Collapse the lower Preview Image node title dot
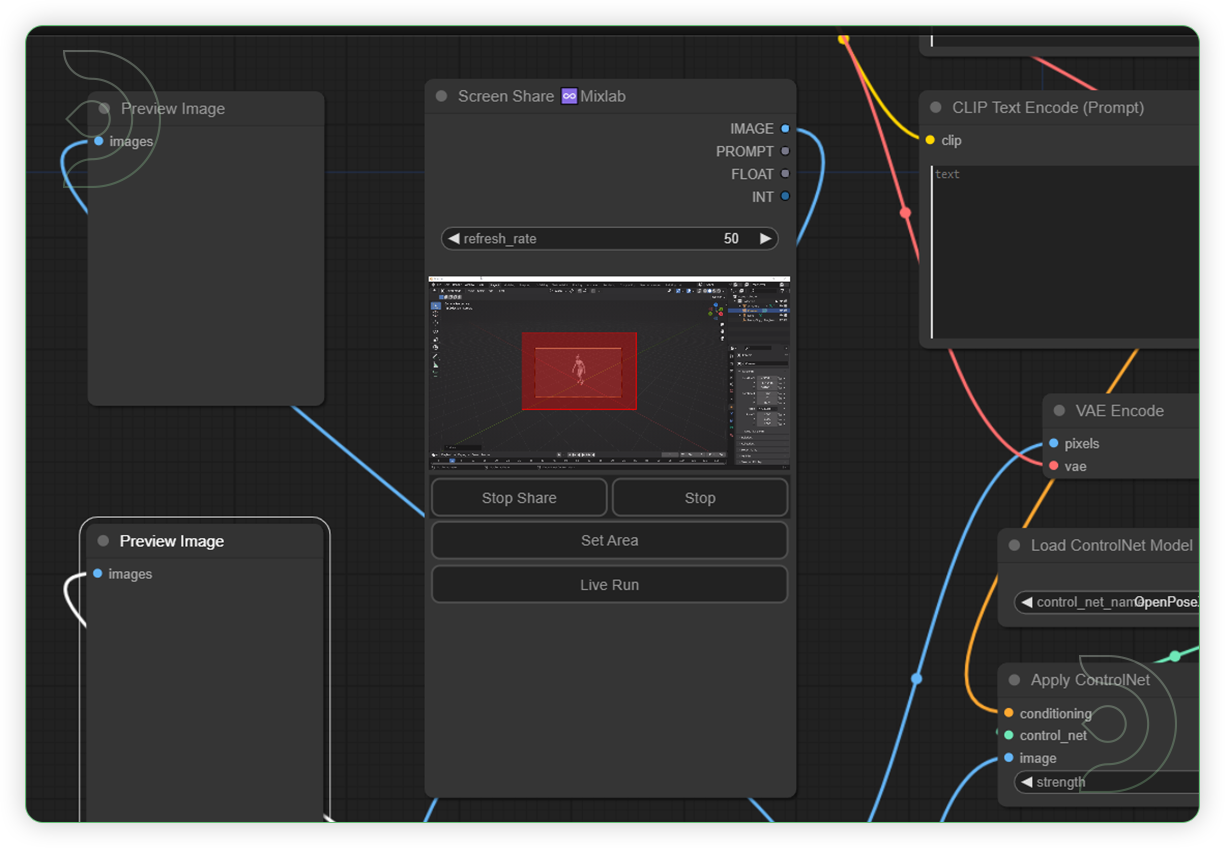Viewport: 1225px width, 848px height. [x=103, y=540]
